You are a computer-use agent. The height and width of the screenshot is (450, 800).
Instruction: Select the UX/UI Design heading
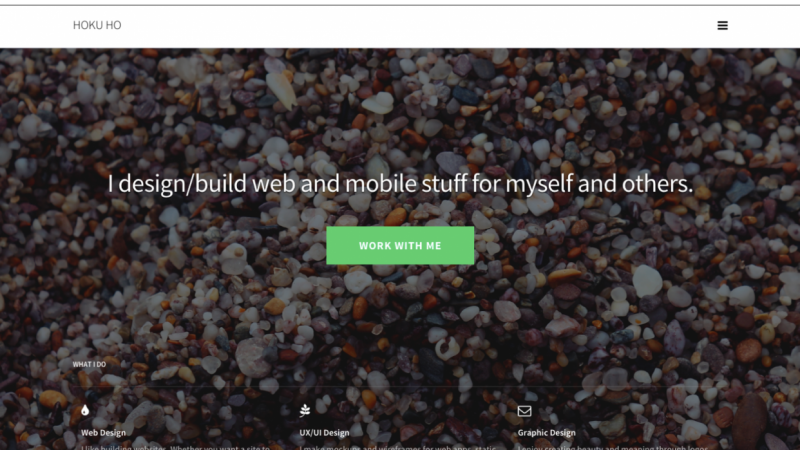324,433
